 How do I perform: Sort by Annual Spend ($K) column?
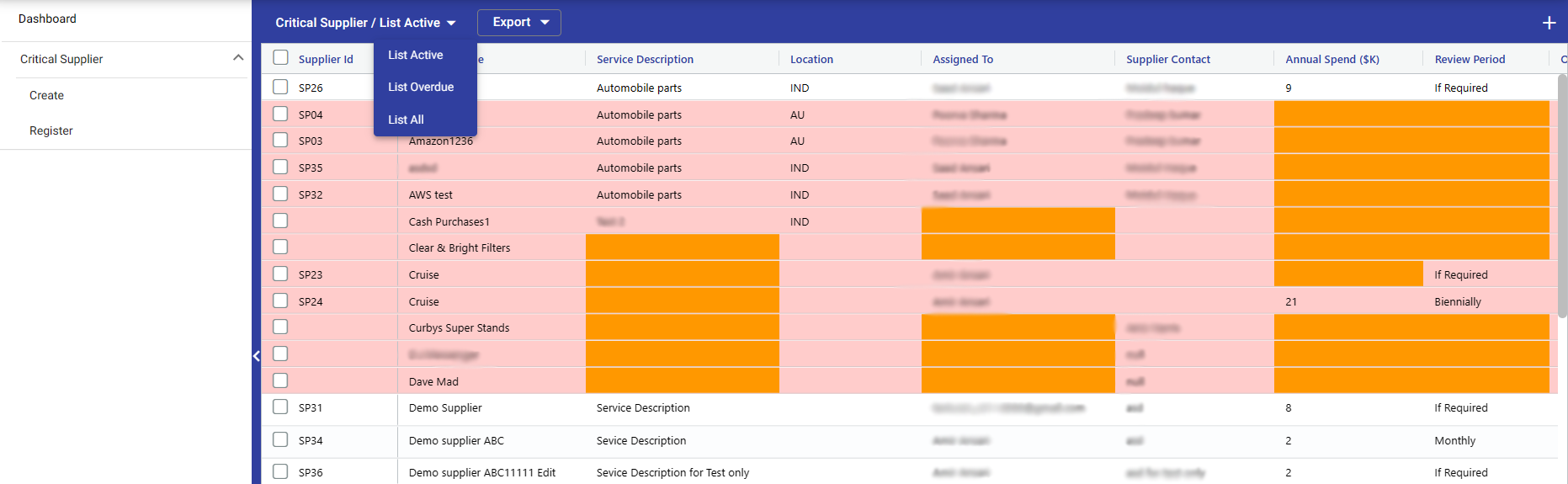(1331, 59)
